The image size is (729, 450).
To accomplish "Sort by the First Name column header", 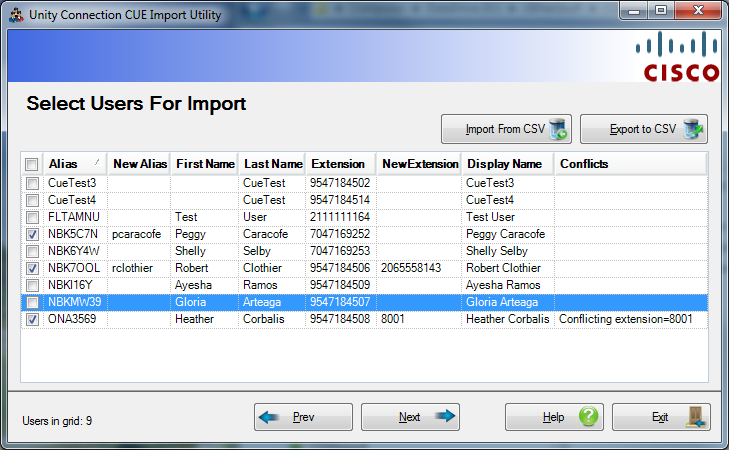I will pyautogui.click(x=205, y=164).
